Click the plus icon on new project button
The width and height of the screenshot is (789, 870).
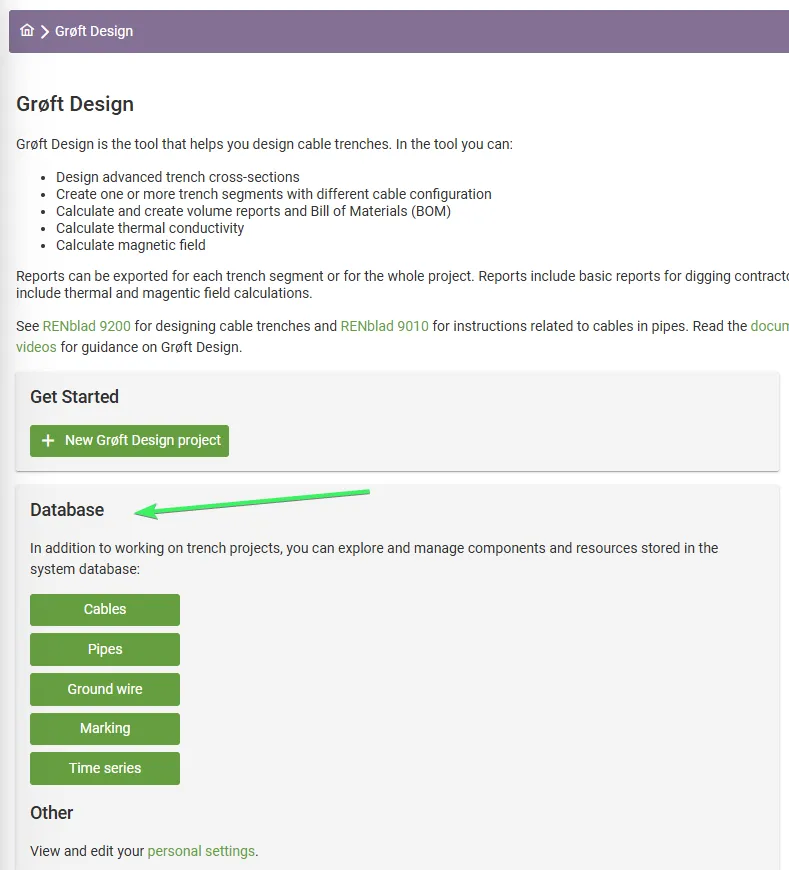[x=48, y=441]
